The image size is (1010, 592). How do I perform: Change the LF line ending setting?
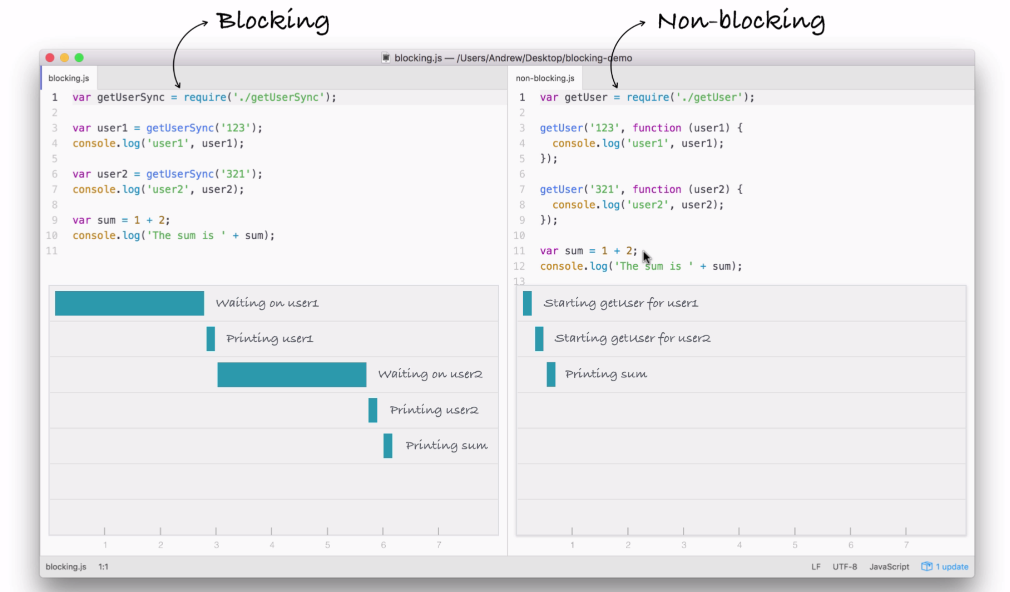815,567
